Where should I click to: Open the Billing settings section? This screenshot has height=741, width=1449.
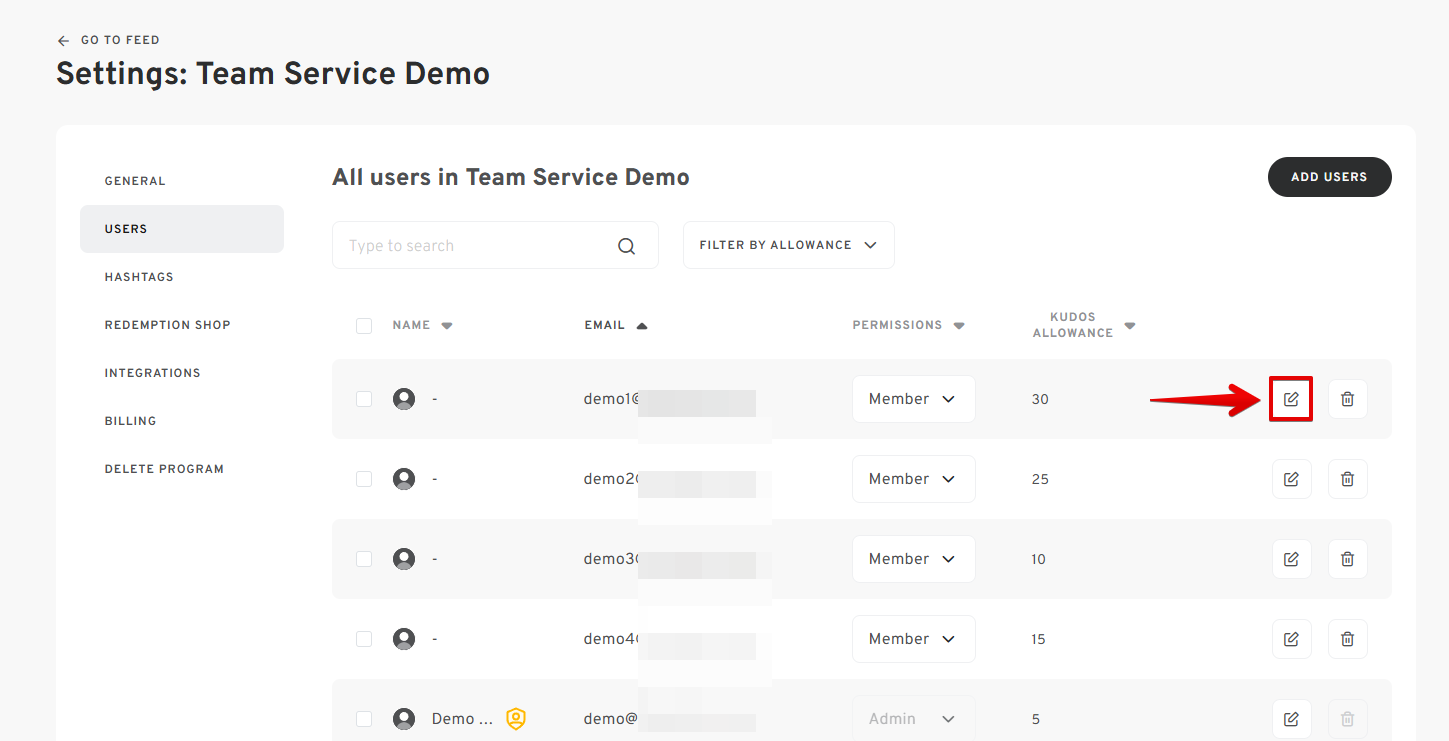click(130, 421)
